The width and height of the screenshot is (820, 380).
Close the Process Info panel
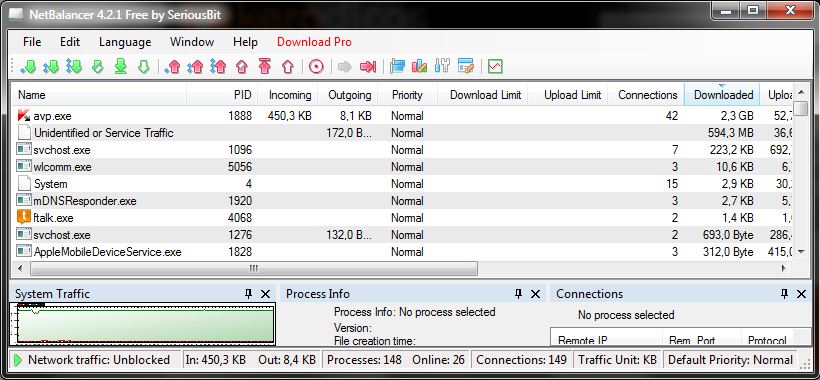(536, 294)
